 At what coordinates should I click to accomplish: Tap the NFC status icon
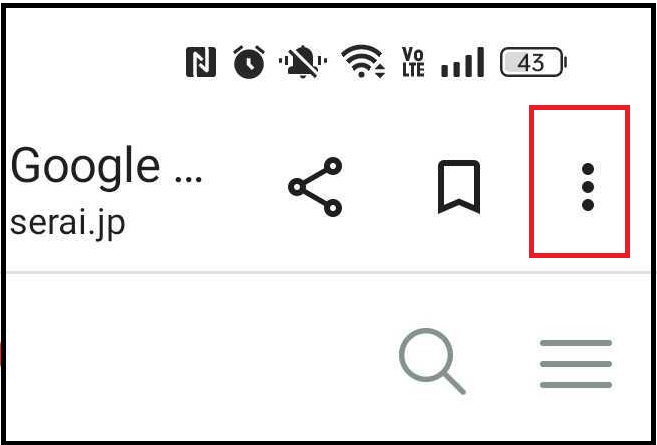click(201, 62)
